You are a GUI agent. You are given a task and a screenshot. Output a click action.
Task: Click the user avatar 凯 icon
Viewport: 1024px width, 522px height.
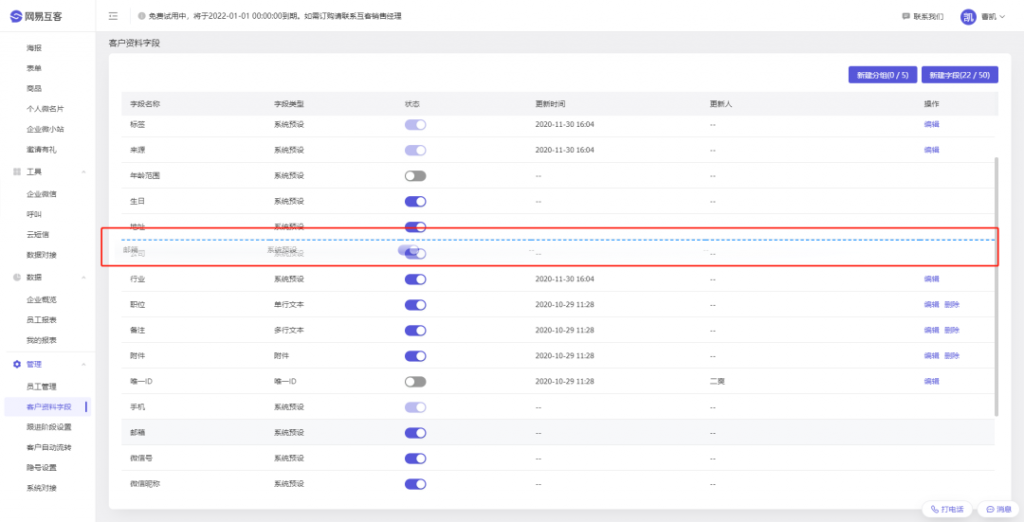point(968,17)
